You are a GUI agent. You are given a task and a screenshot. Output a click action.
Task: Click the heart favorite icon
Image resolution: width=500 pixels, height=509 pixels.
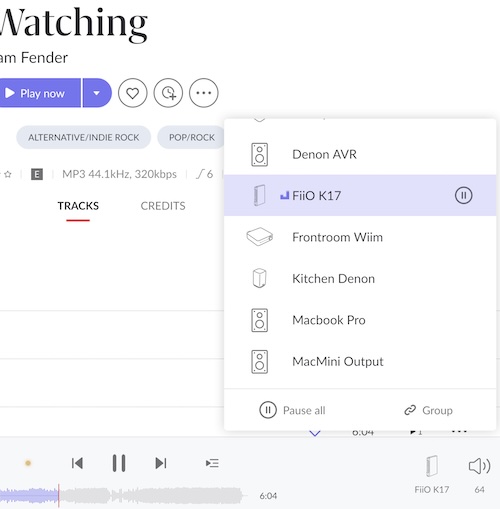(132, 93)
